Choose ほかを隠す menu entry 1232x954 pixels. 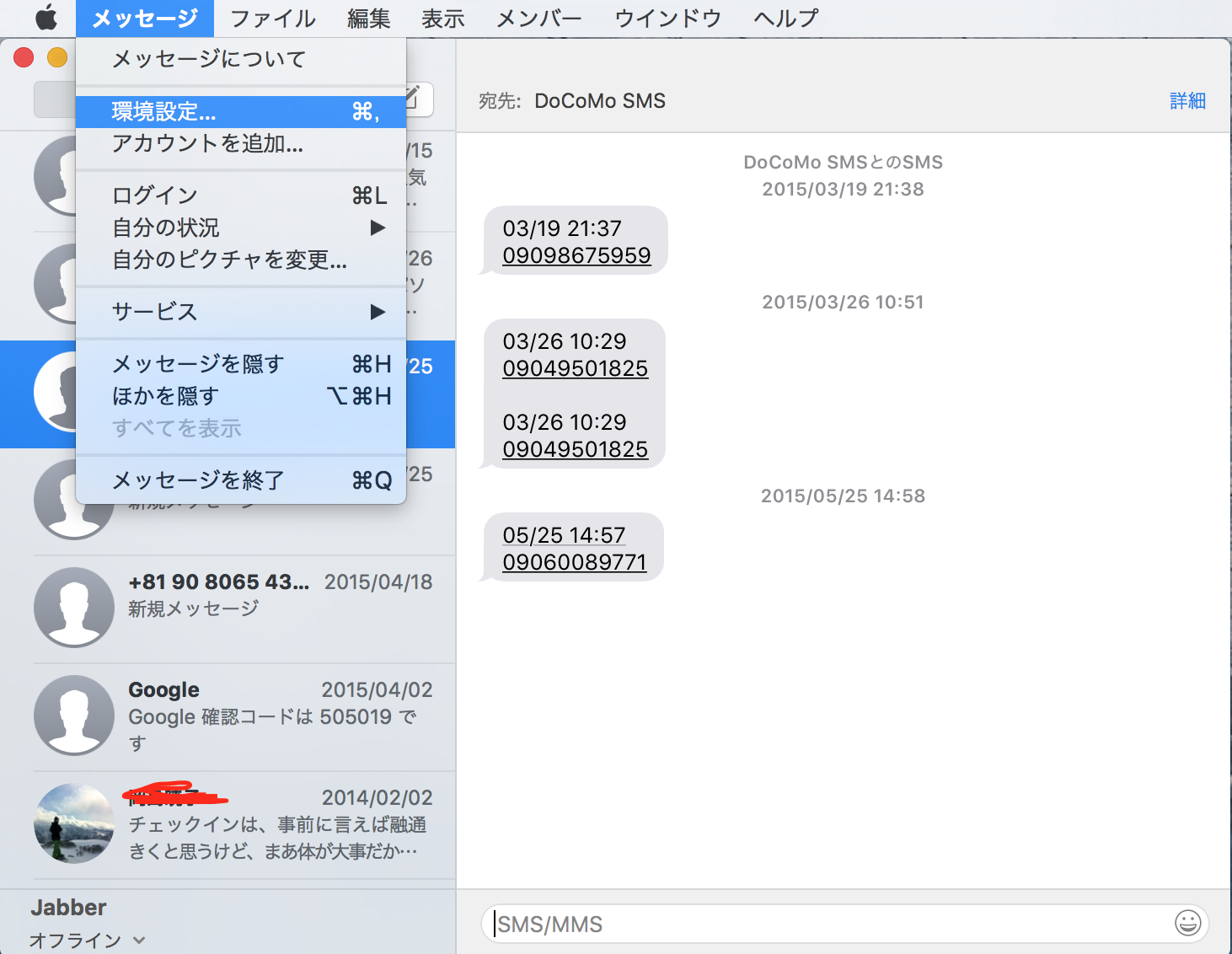click(241, 396)
